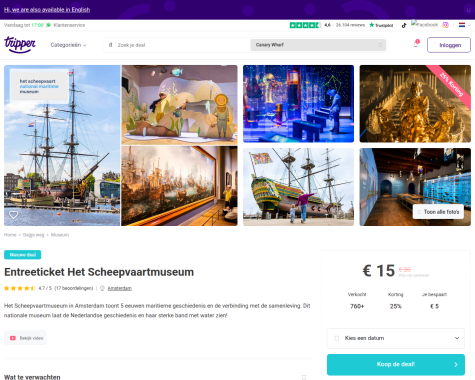The width and height of the screenshot is (475, 380).
Task: Click the Bekijk video button
Action: (x=25, y=338)
